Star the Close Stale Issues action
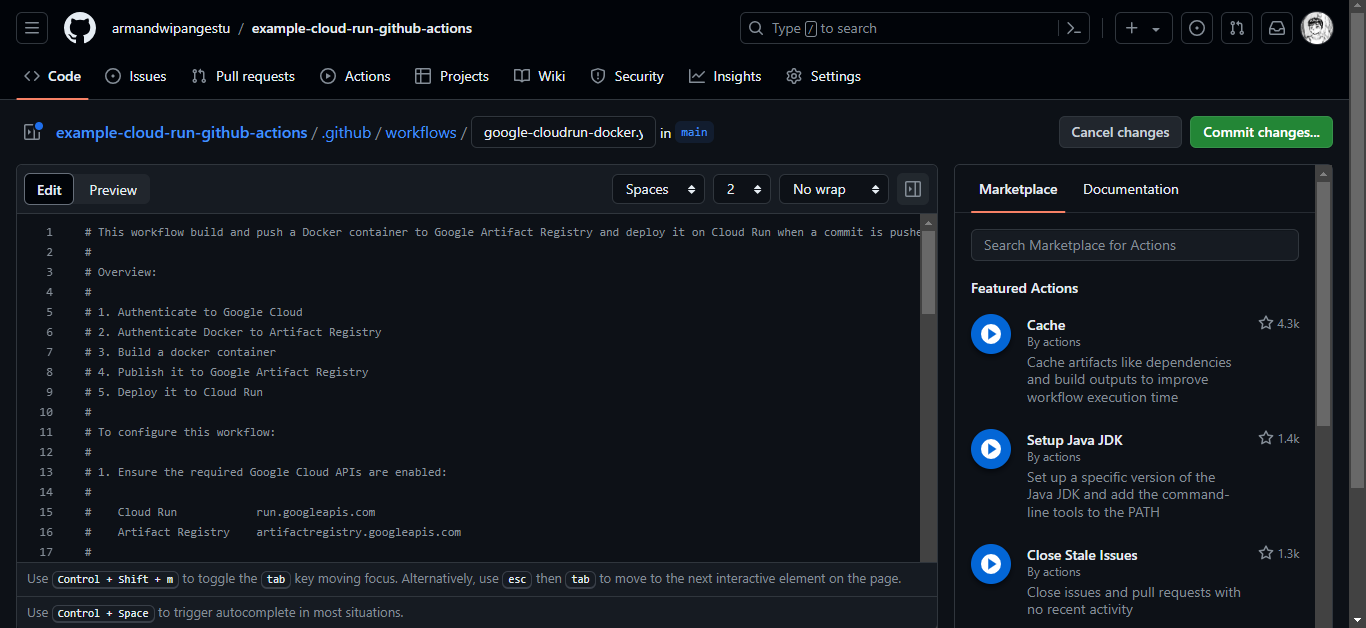Image resolution: width=1366 pixels, height=628 pixels. pyautogui.click(x=1266, y=553)
